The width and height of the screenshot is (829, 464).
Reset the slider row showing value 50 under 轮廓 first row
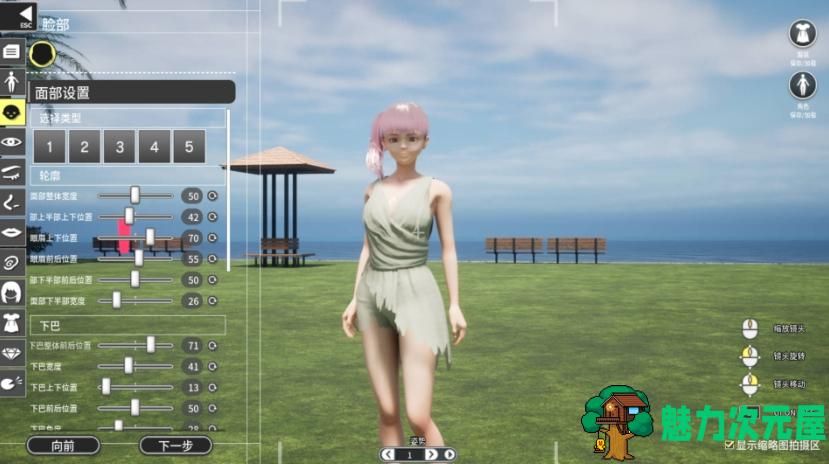coord(213,196)
